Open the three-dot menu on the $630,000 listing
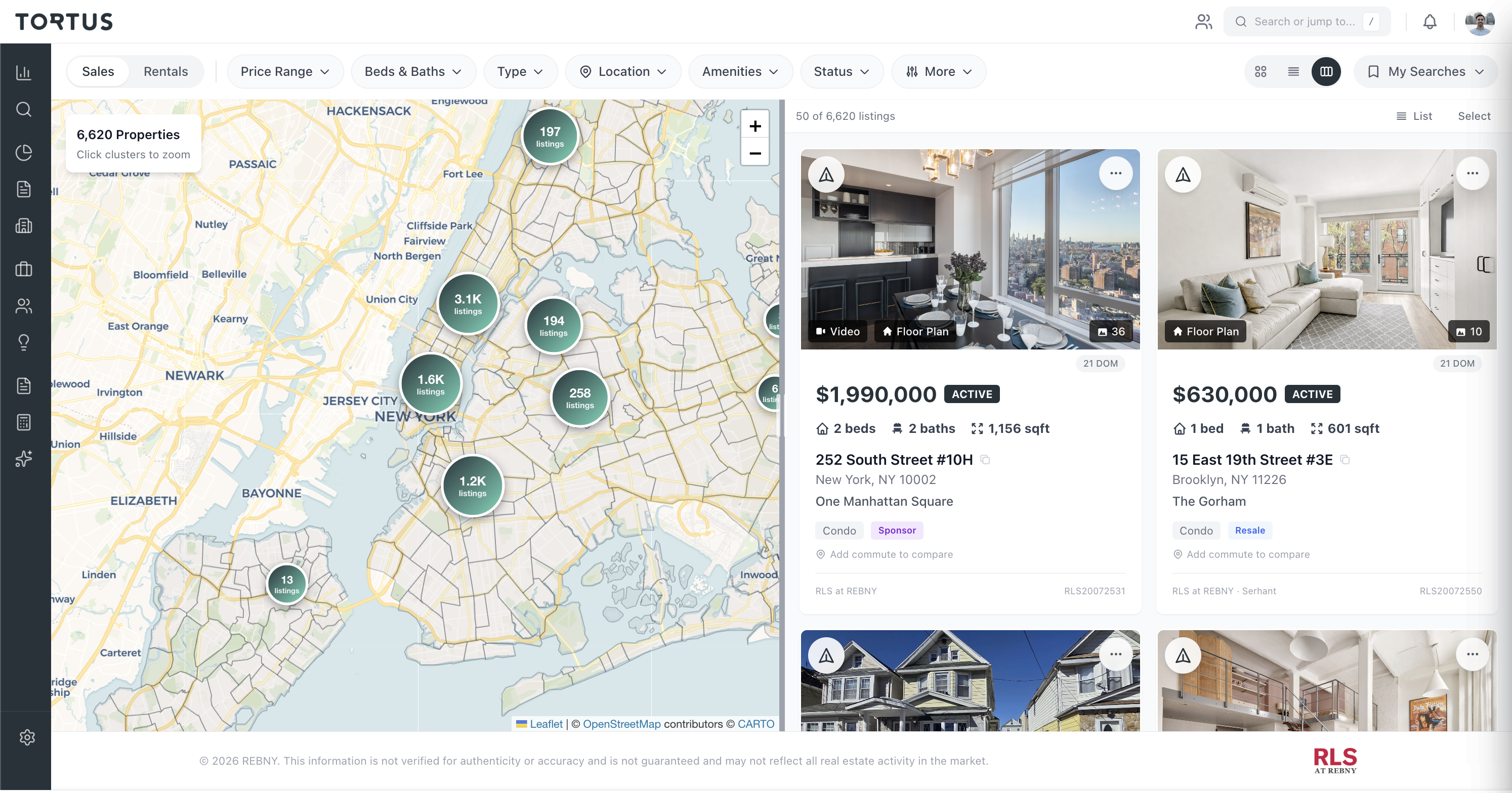Viewport: 1512px width, 793px height. tap(1472, 173)
